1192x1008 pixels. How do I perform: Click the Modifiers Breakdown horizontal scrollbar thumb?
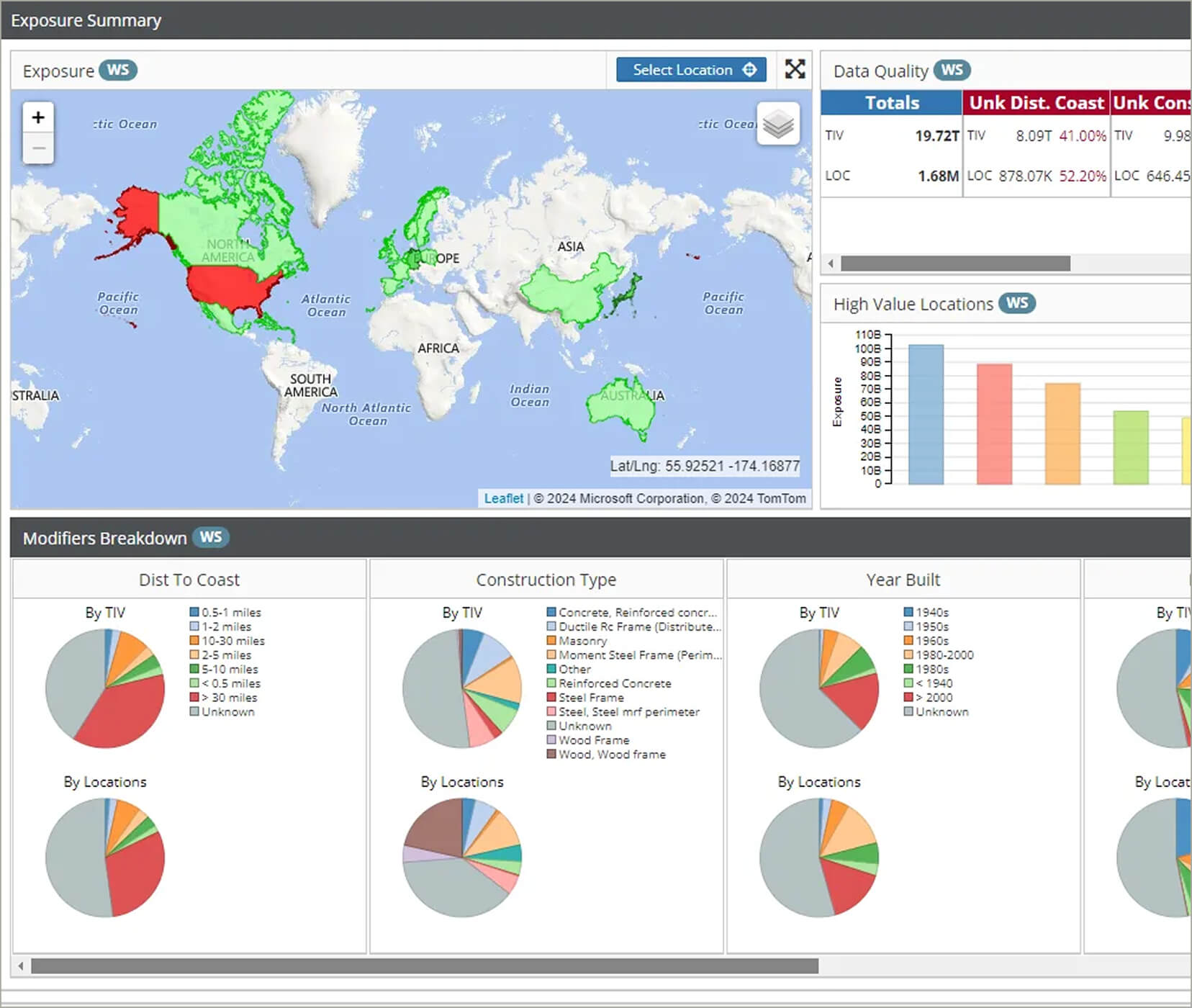pos(425,966)
